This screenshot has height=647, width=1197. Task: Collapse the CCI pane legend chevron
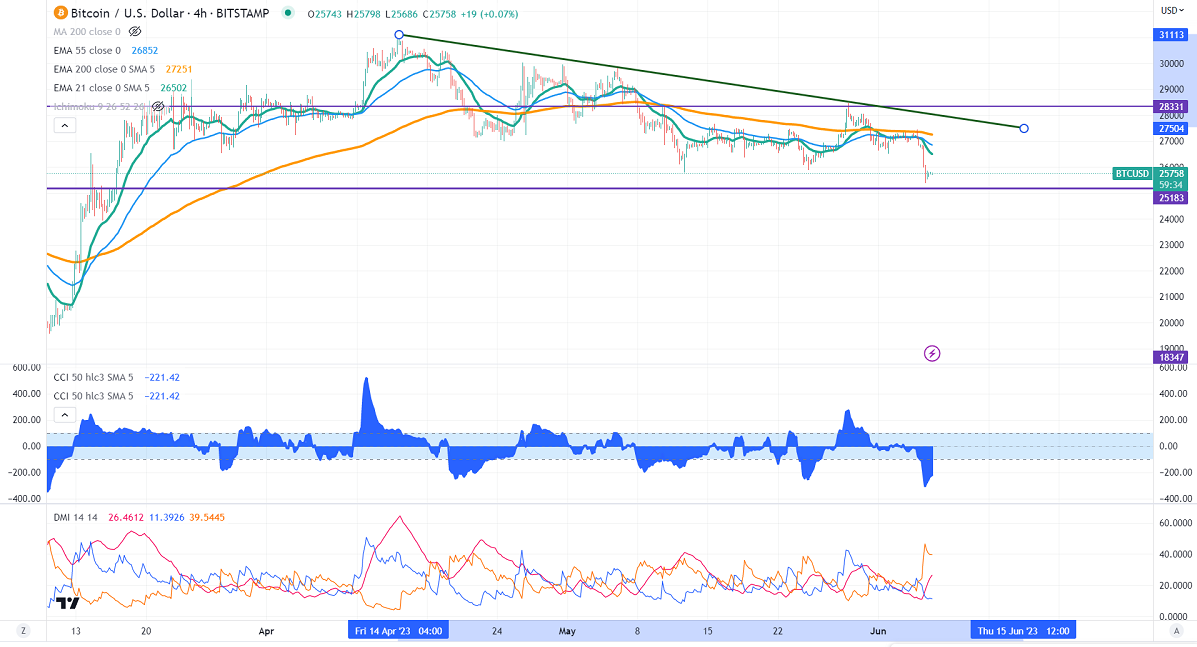click(65, 415)
